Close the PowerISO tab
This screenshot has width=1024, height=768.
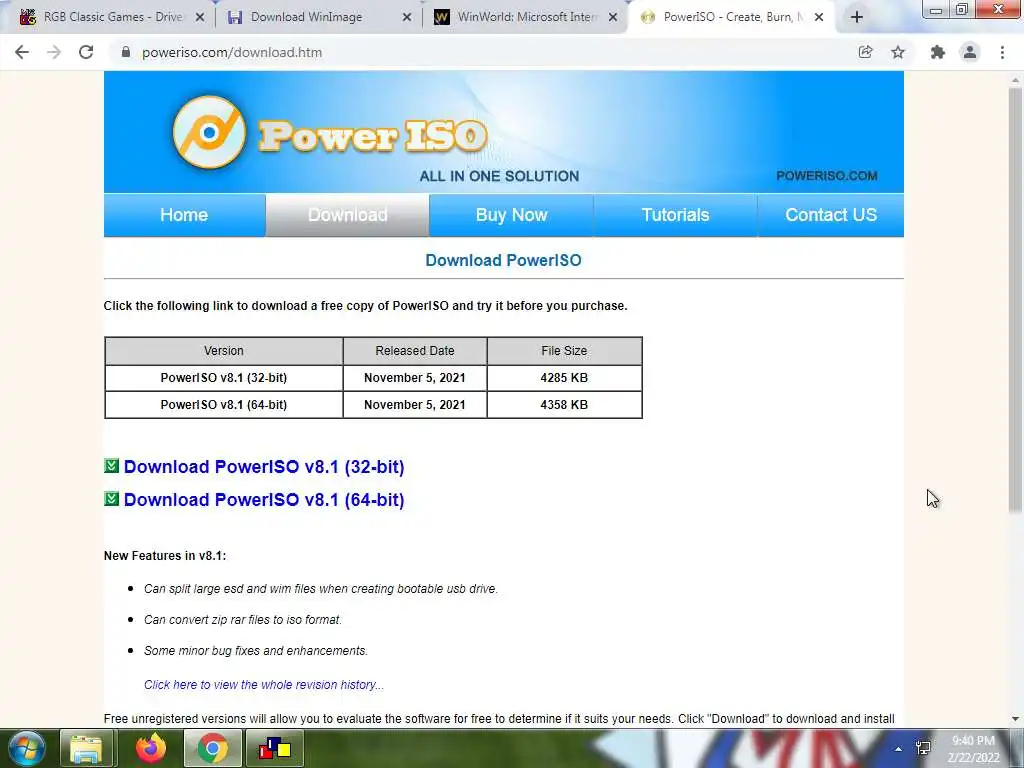coord(819,17)
